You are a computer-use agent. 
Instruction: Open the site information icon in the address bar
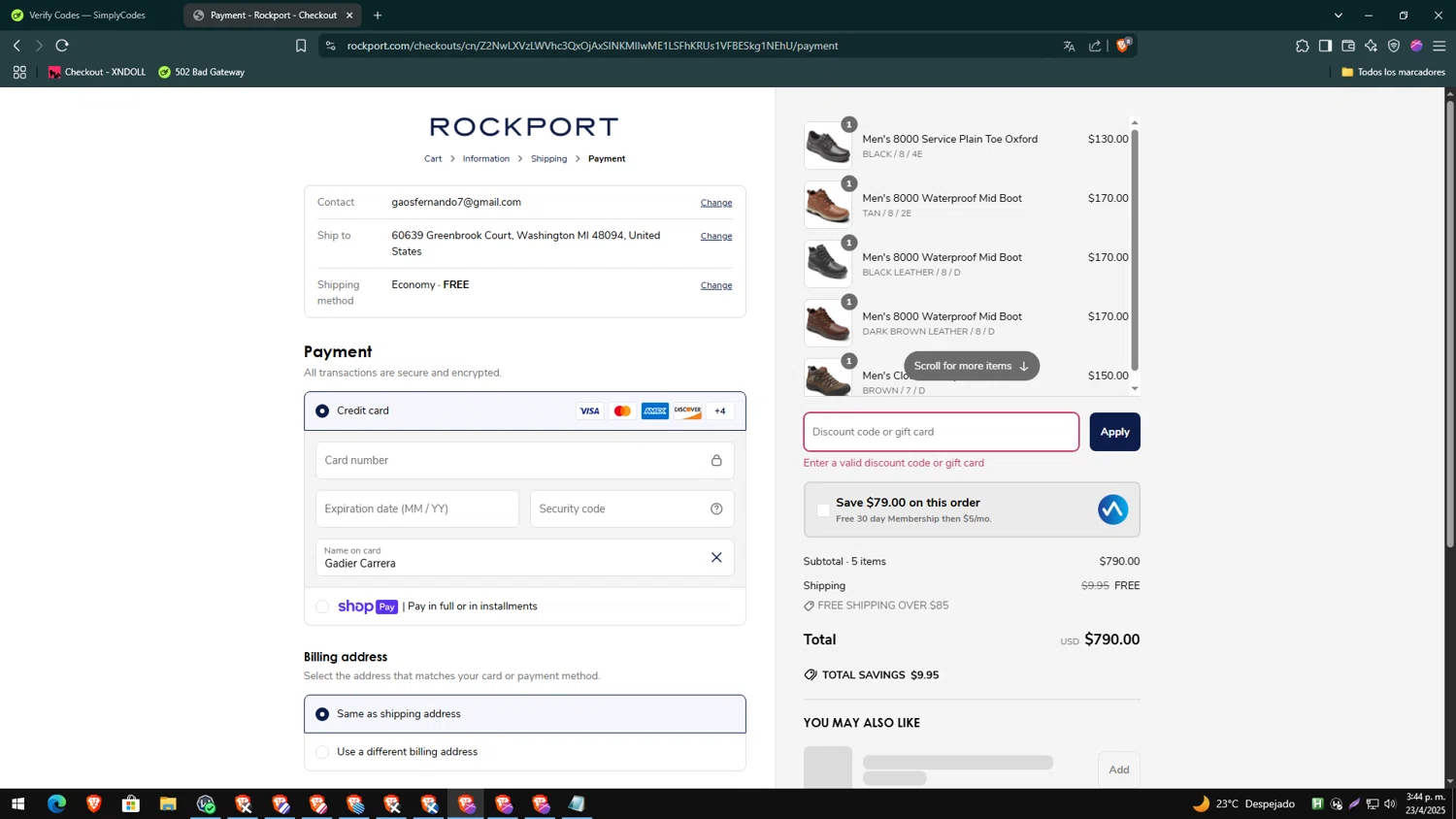[330, 46]
